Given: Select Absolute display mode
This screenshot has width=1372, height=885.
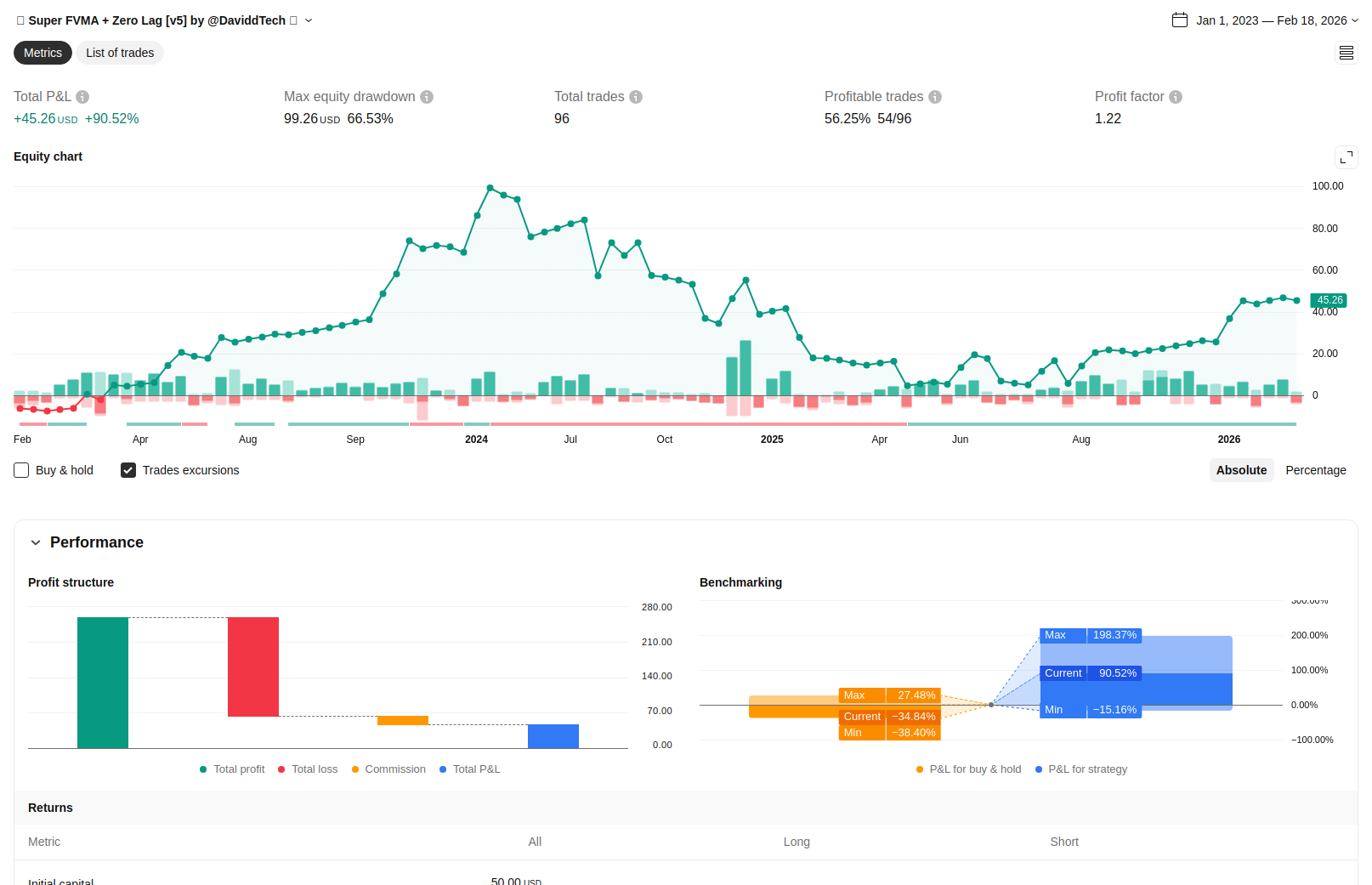Looking at the screenshot, I should [x=1241, y=470].
